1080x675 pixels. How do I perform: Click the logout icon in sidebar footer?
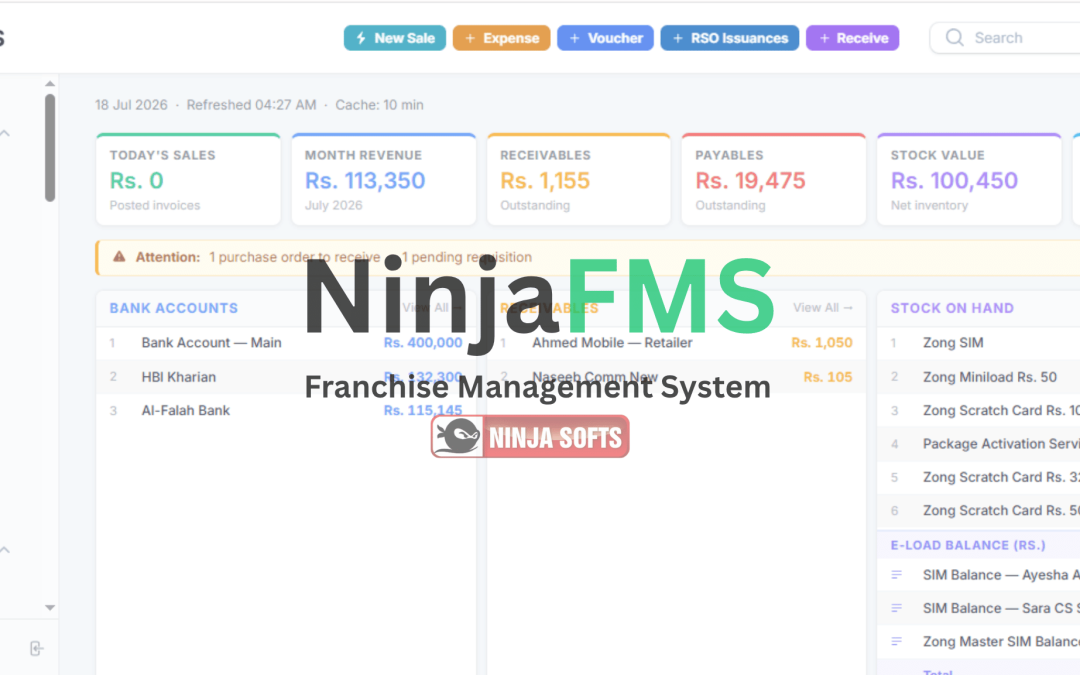(37, 648)
